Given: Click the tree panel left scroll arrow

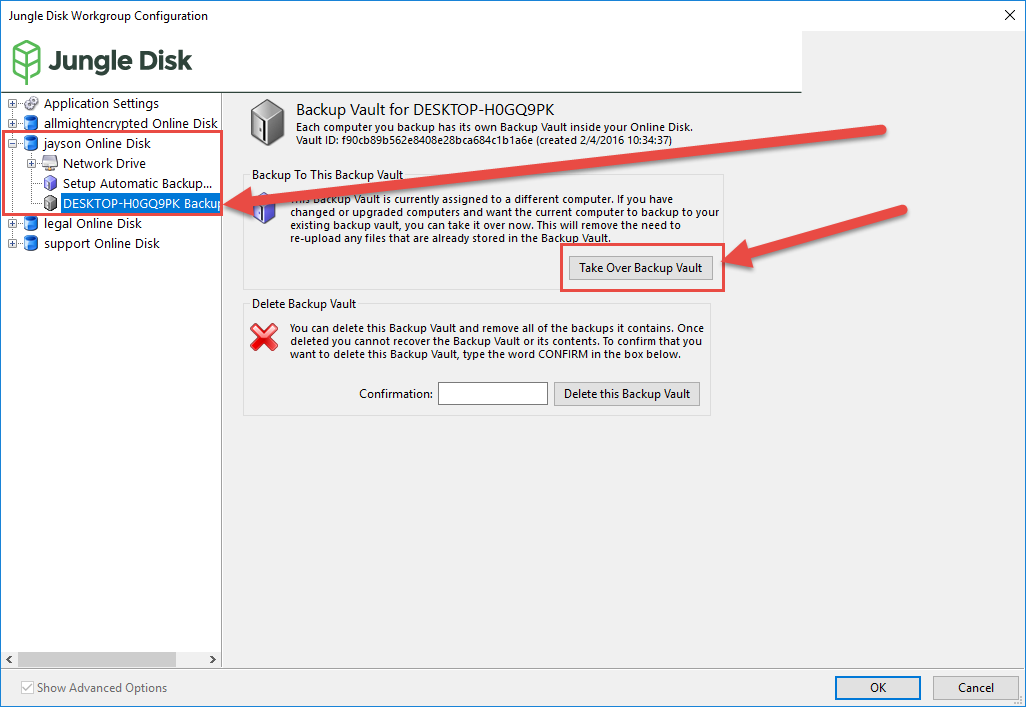Looking at the screenshot, I should point(9,659).
